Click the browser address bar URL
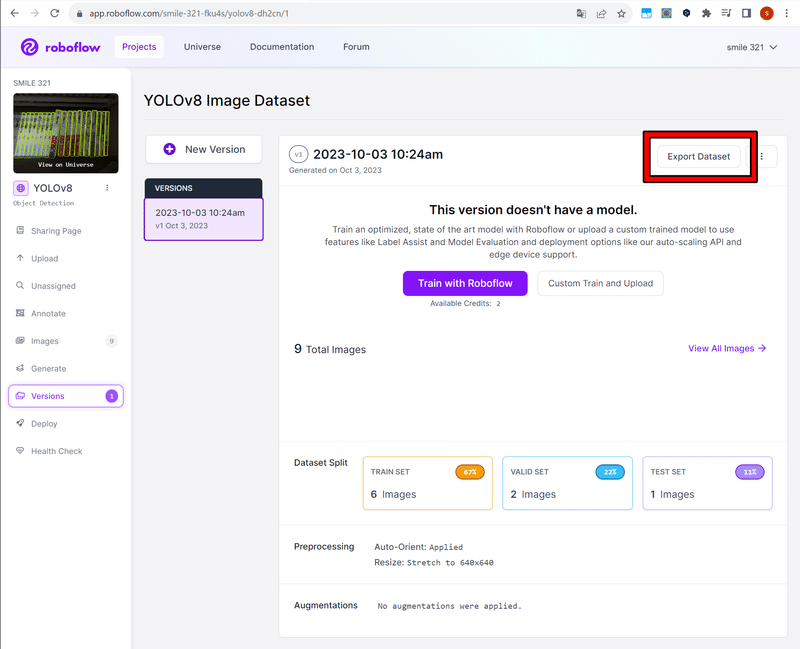 pyautogui.click(x=189, y=14)
